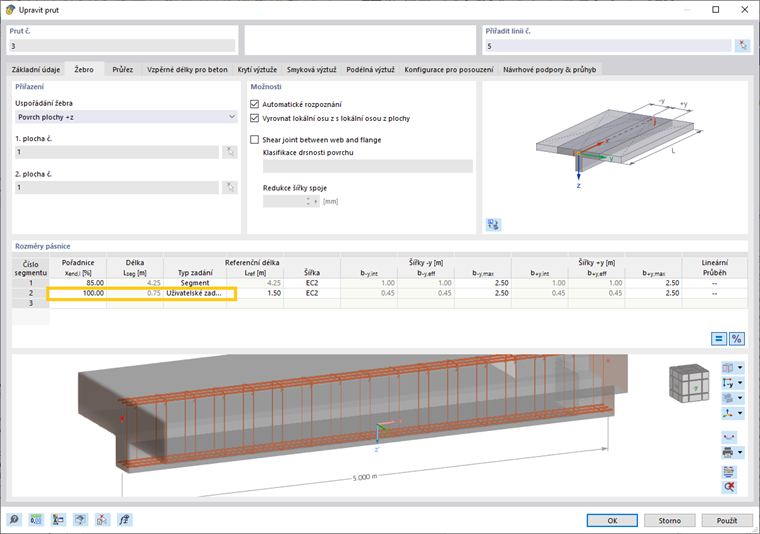Viewport: 760px width, 534px height.
Task: Close the Upravit prut dialog
Action: [744, 10]
